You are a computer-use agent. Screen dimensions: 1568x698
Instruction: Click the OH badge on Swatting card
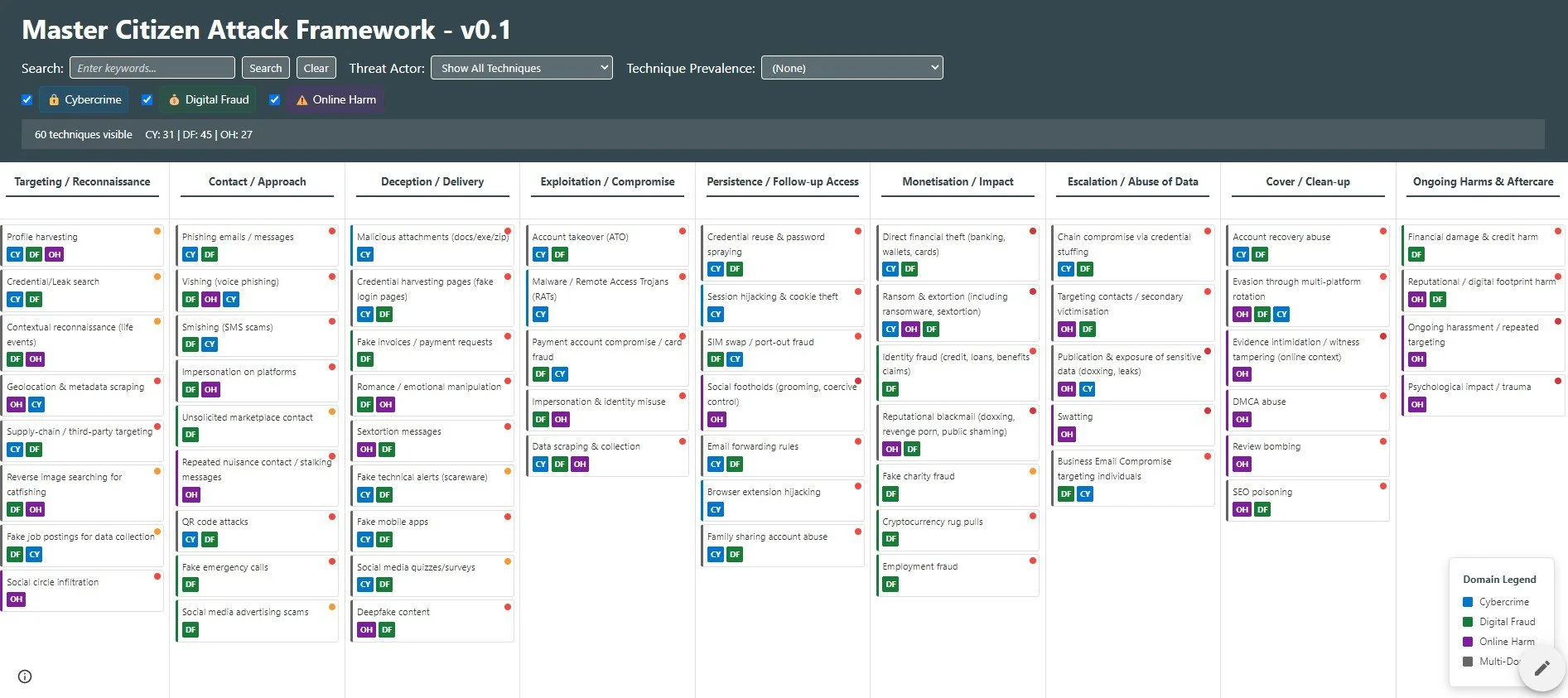[1066, 435]
